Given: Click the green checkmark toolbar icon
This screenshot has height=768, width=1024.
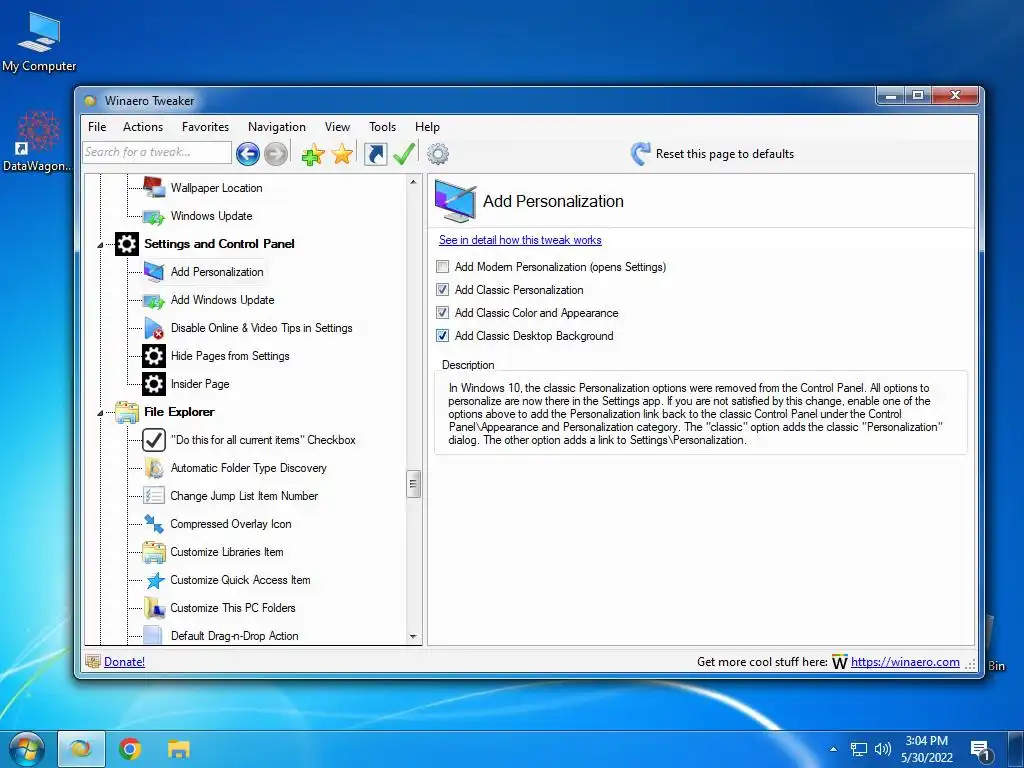Looking at the screenshot, I should tap(404, 154).
